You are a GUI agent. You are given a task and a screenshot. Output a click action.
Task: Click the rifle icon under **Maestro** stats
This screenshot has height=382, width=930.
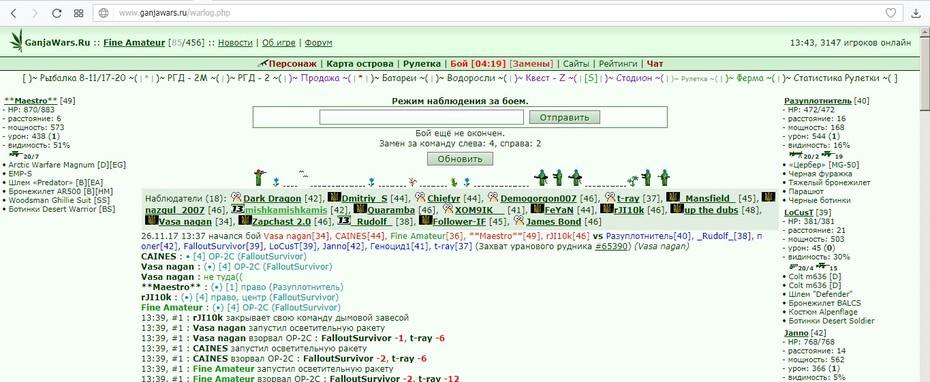16,154
